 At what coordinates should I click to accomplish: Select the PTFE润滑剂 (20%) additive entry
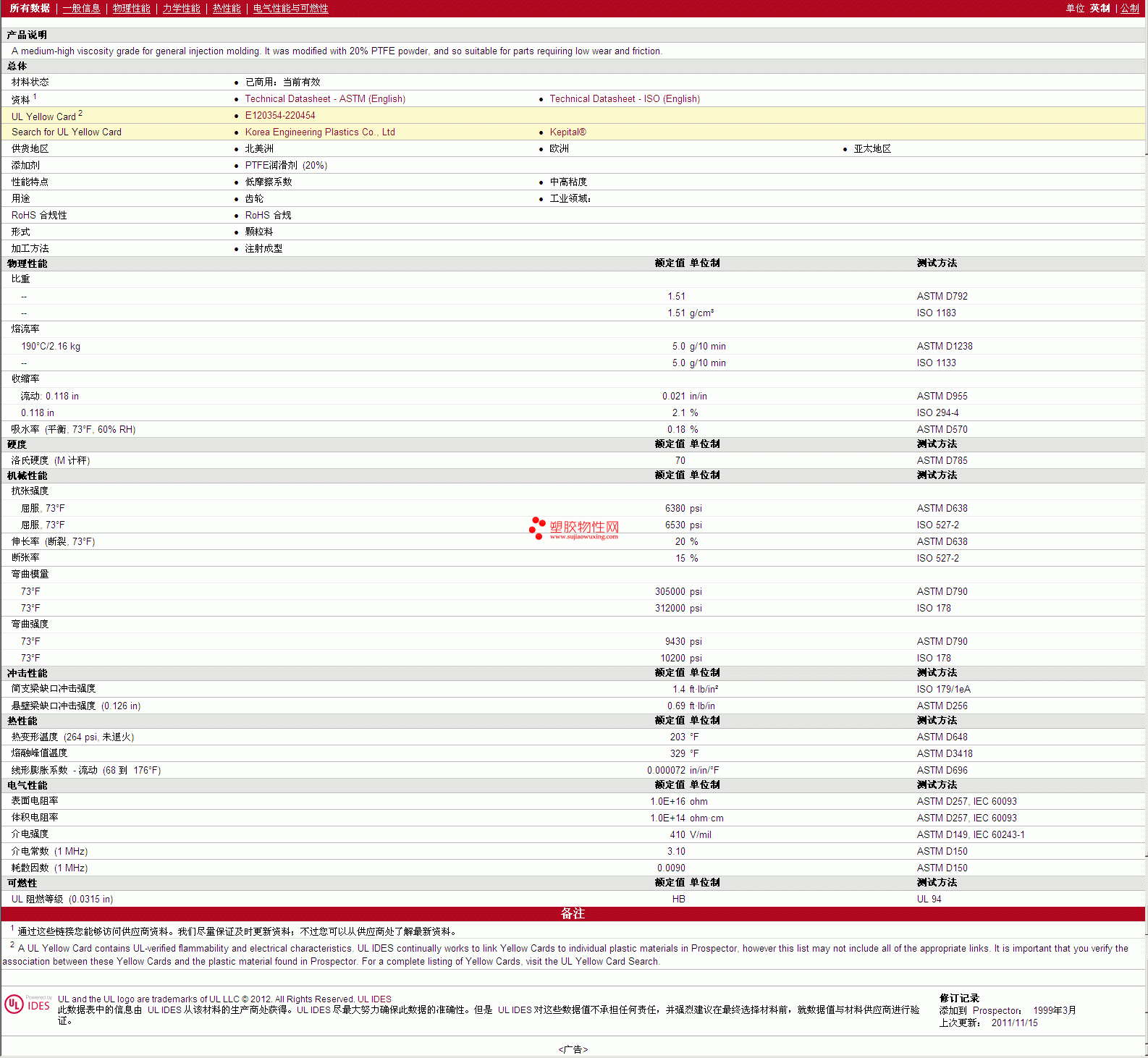pyautogui.click(x=286, y=166)
